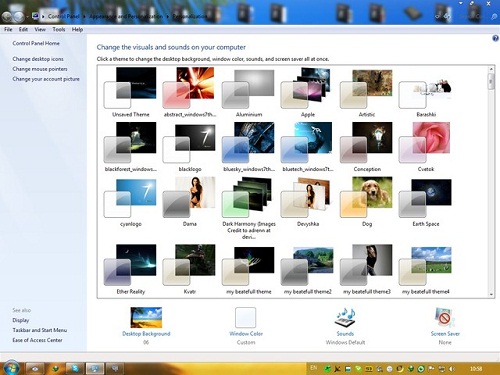Open Taskbar and Start Menu link
This screenshot has width=500, height=375.
pyautogui.click(x=40, y=330)
